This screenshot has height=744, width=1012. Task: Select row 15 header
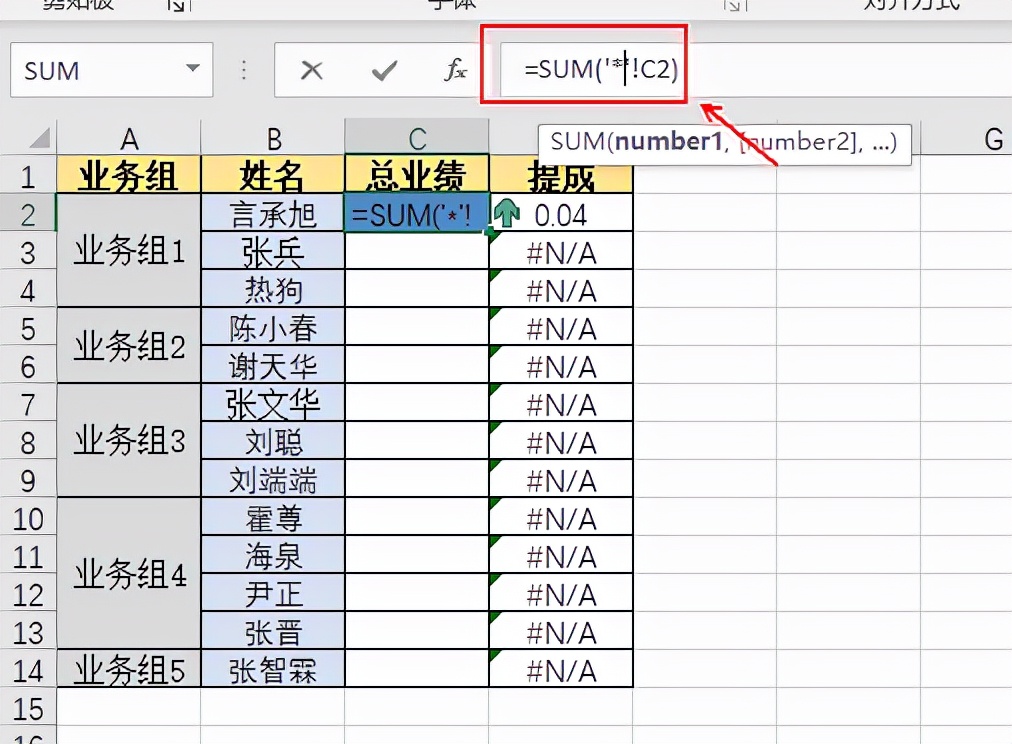click(28, 709)
